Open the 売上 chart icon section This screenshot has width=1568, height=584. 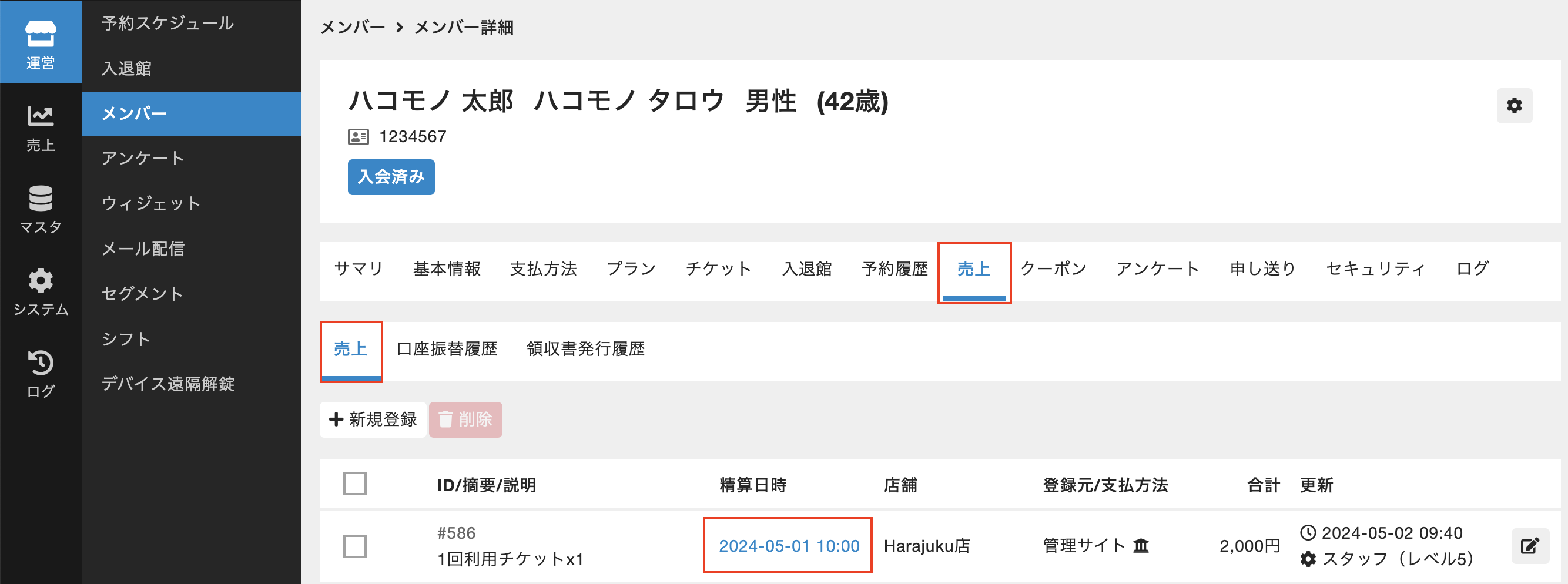(x=40, y=127)
